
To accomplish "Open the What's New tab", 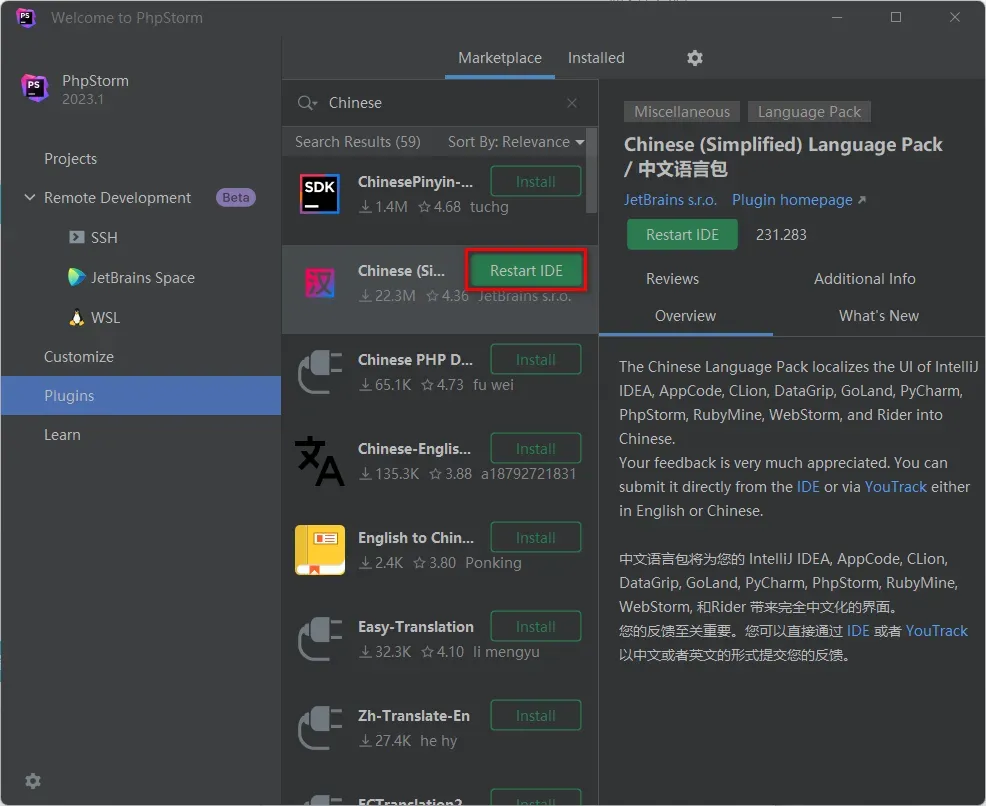I will point(878,316).
